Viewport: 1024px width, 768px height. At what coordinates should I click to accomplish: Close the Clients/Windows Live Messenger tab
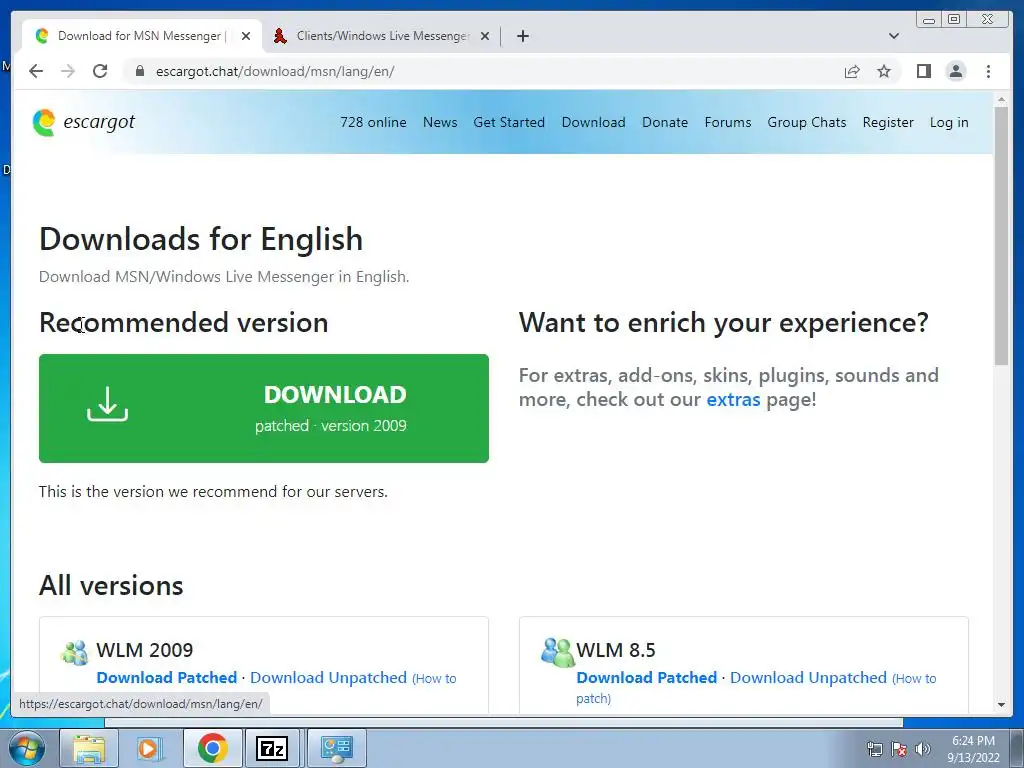pos(485,36)
